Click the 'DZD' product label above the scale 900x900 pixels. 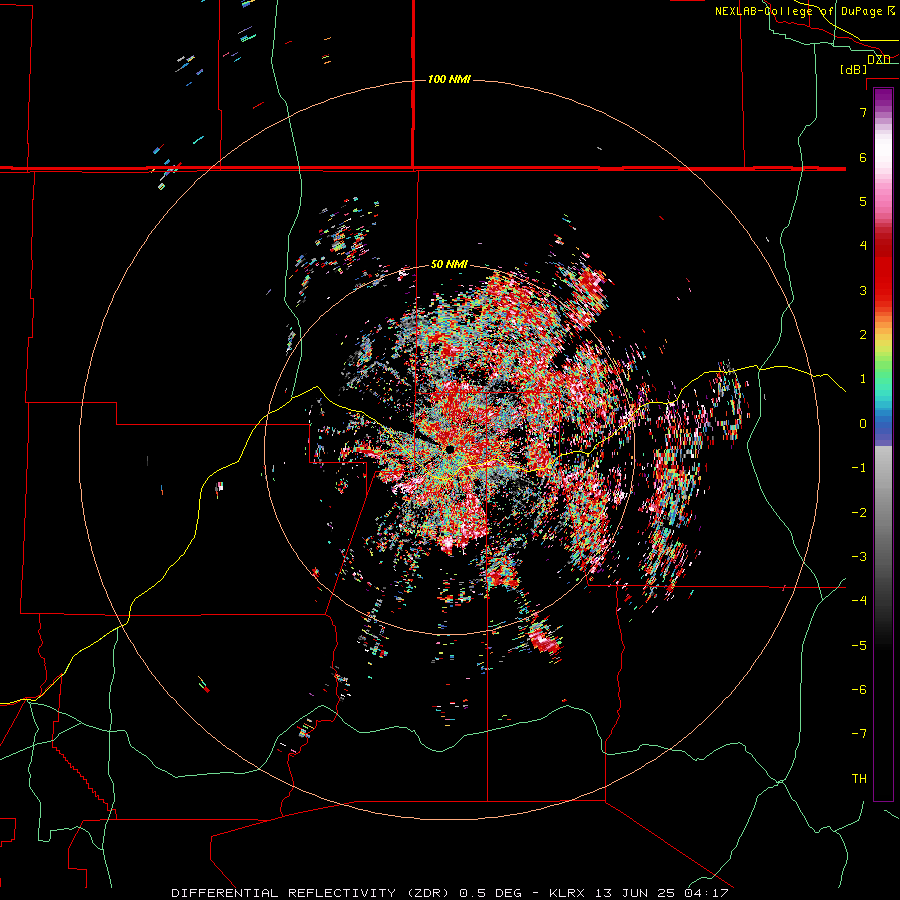(879, 60)
